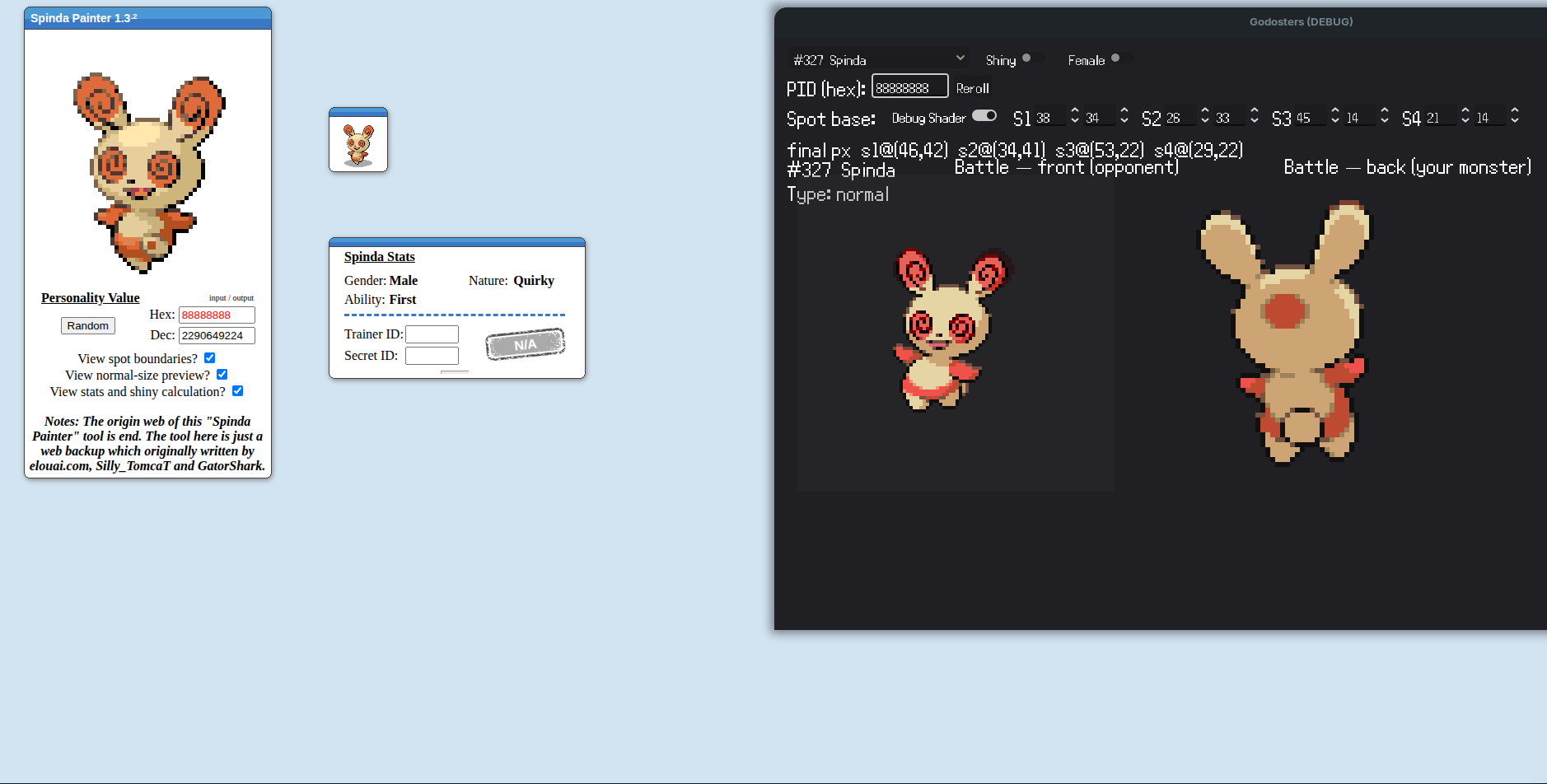
Task: Click the PID hex input field in Godosters
Action: click(909, 87)
